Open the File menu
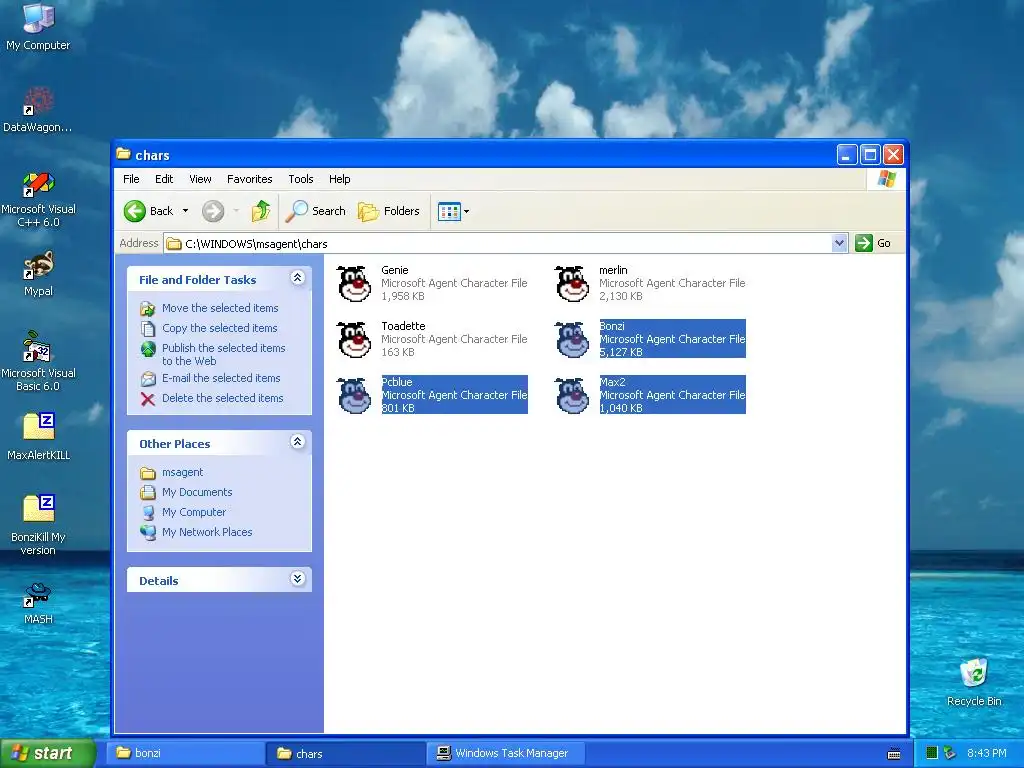This screenshot has width=1024, height=768. coord(131,179)
